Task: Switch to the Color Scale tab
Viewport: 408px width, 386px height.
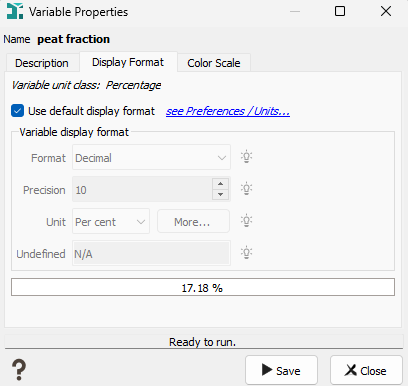Action: click(214, 63)
